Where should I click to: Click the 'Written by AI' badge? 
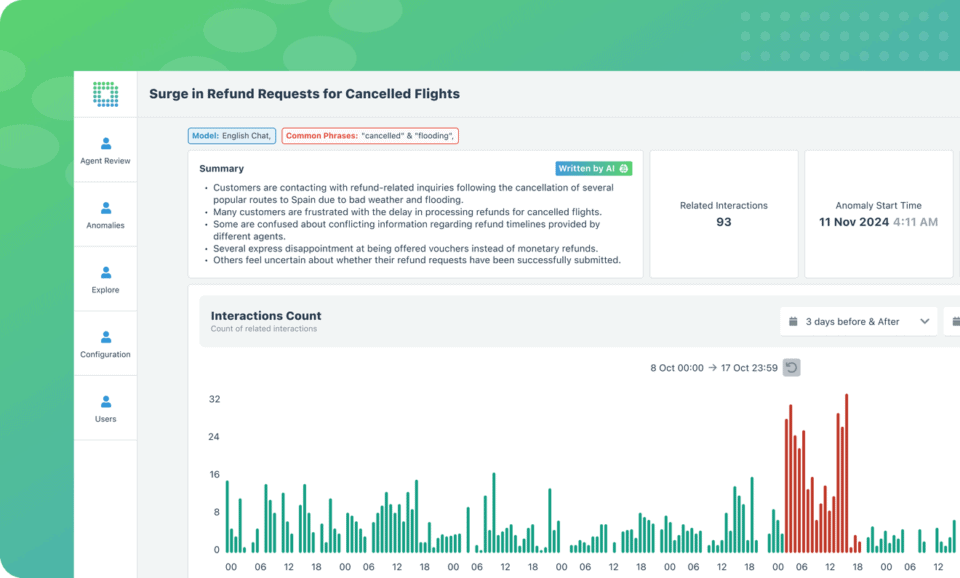click(592, 168)
